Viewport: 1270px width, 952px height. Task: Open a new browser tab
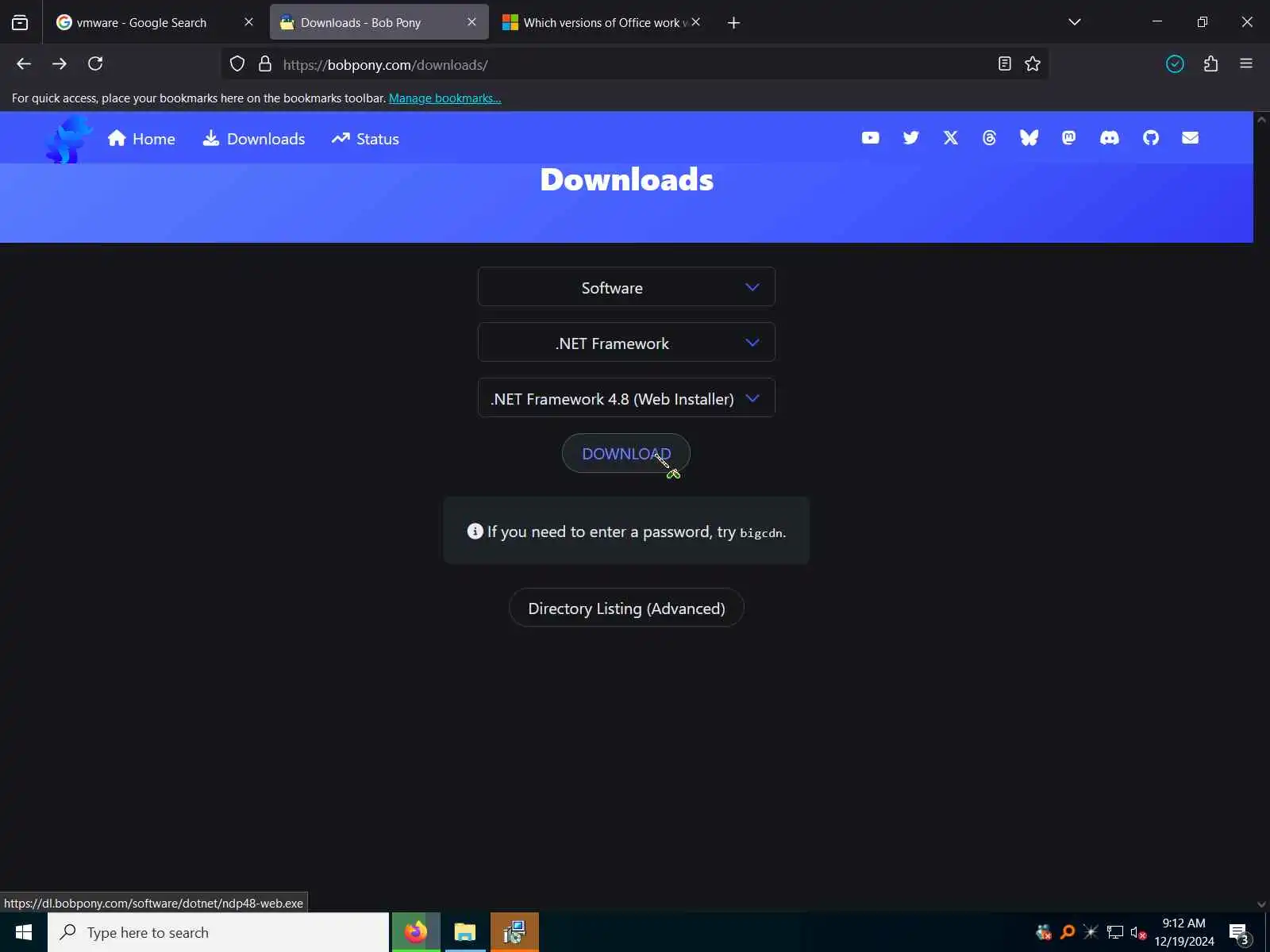[x=733, y=23]
